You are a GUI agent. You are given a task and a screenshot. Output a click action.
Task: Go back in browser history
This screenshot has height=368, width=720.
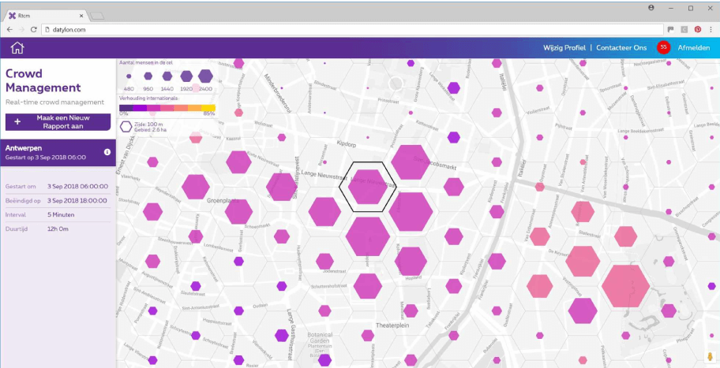point(10,29)
